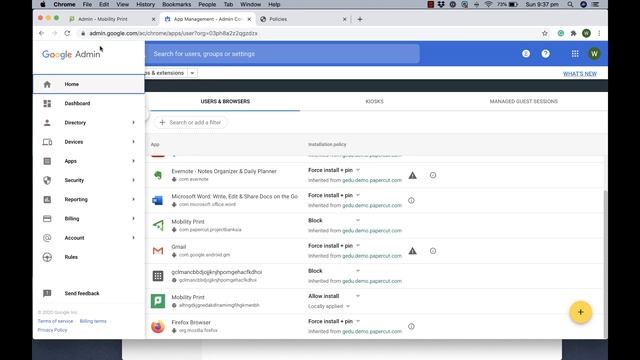
Task: Click the info icon on Evernote row
Action: (433, 175)
